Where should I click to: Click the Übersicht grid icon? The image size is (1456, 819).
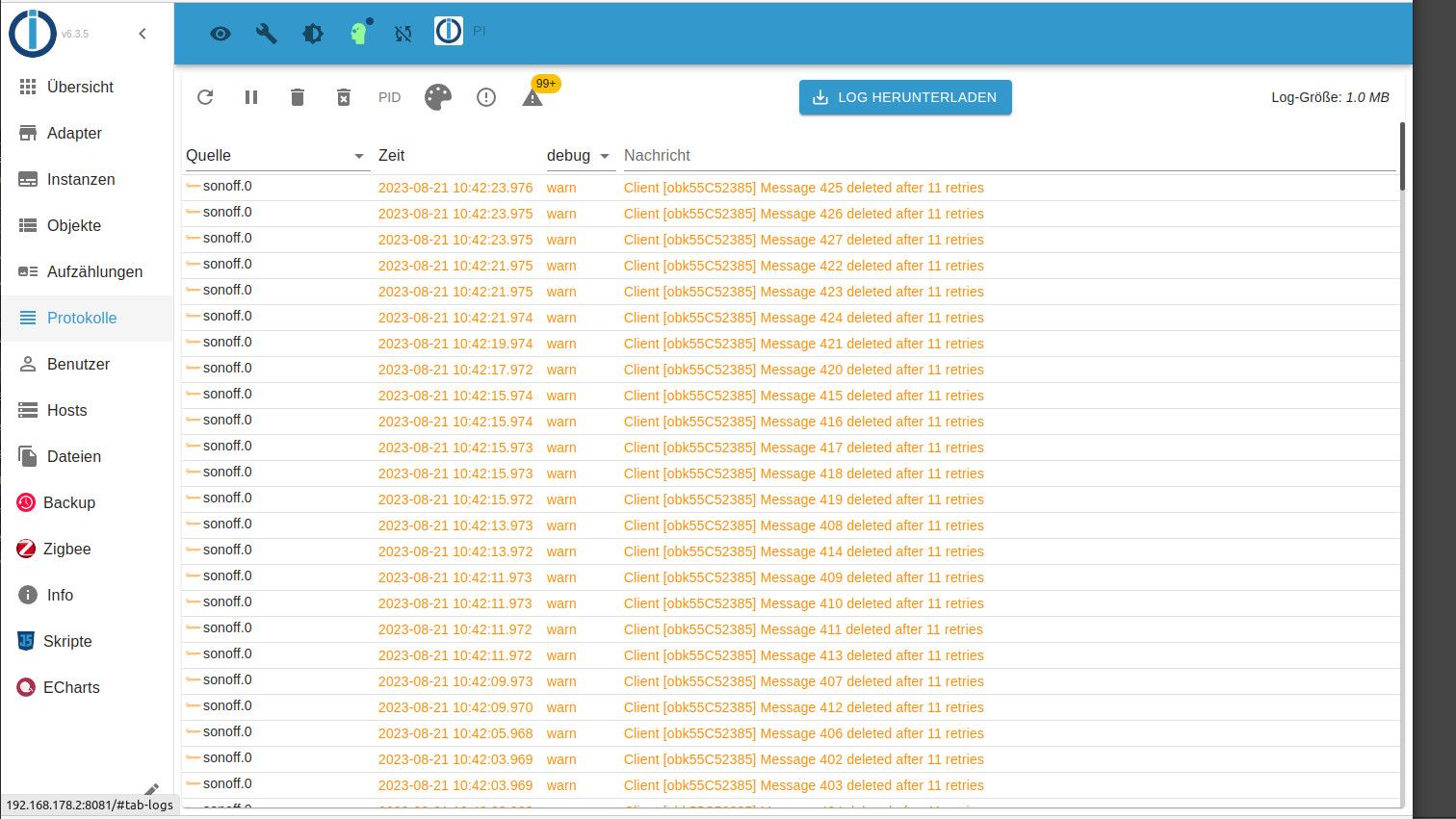click(28, 87)
